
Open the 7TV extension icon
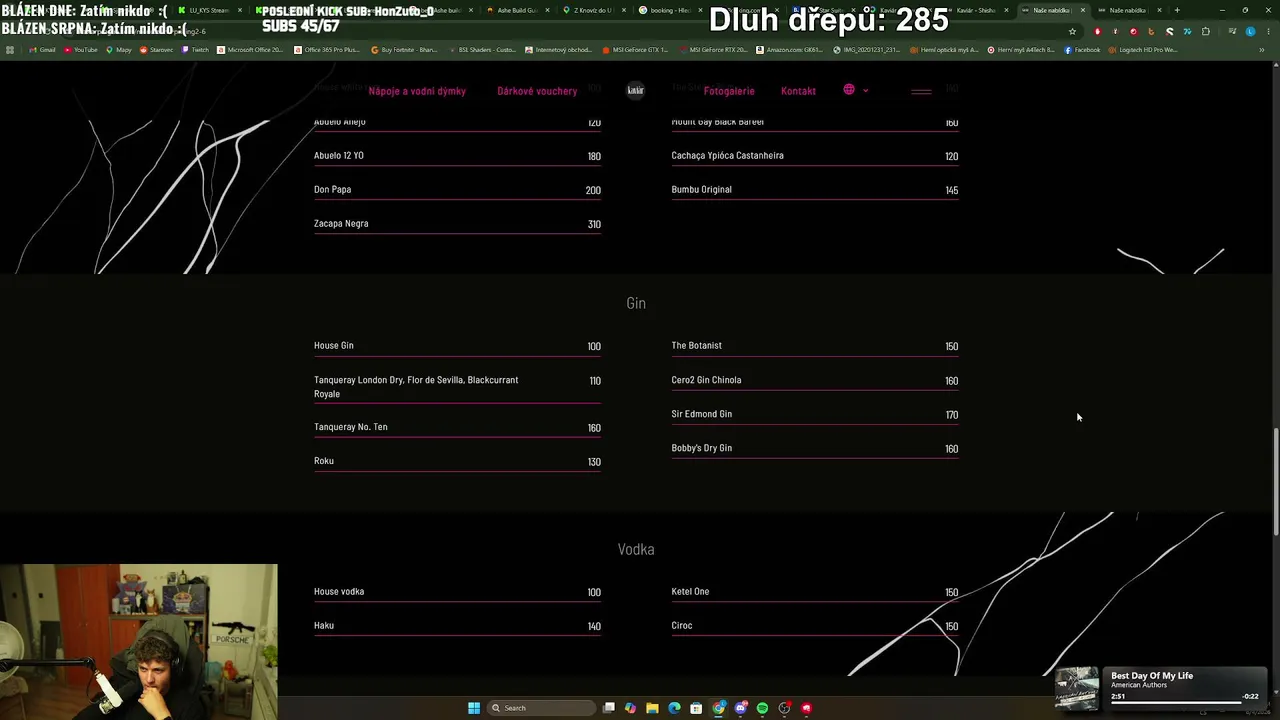coord(1187,31)
